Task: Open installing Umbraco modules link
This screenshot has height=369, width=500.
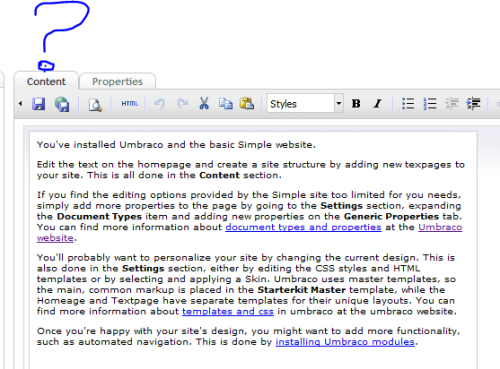Action: pos(345,342)
